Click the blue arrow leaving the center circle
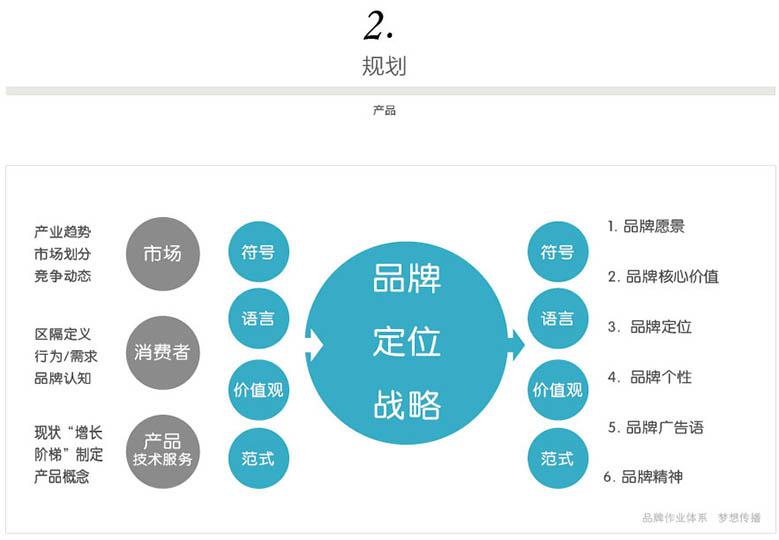Image resolution: width=779 pixels, height=540 pixels. click(515, 345)
